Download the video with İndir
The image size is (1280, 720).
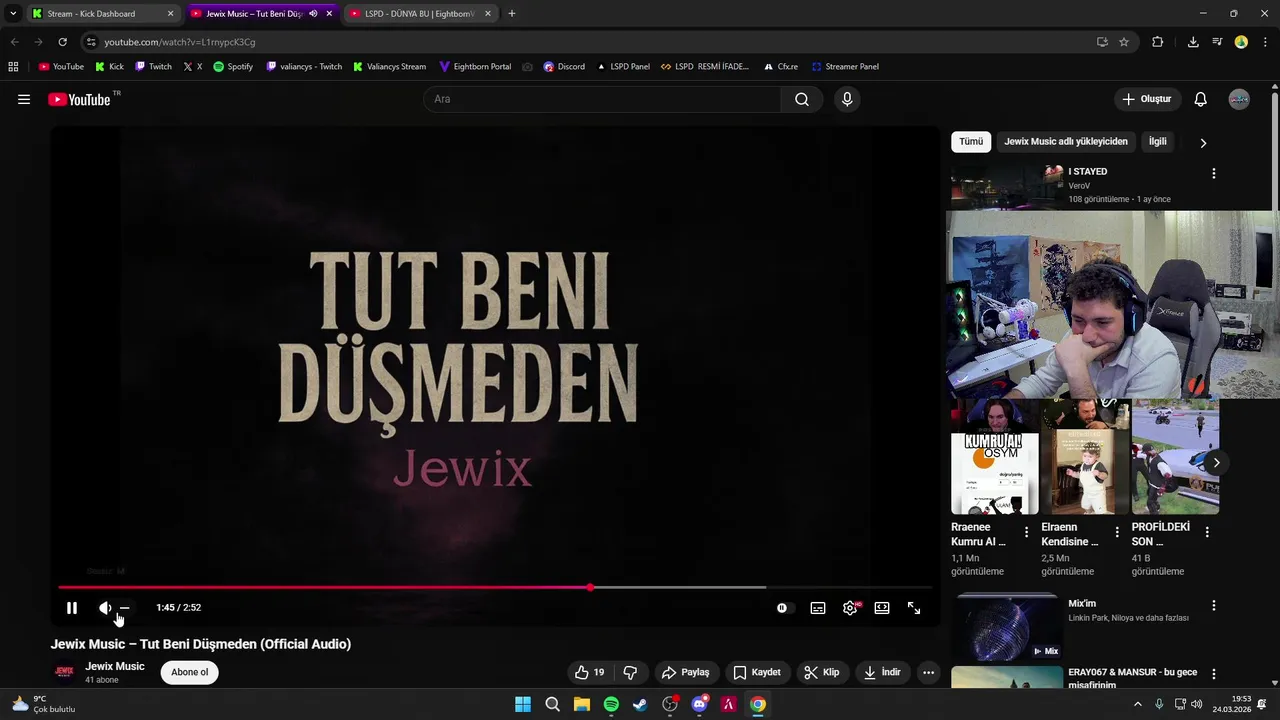(x=882, y=672)
